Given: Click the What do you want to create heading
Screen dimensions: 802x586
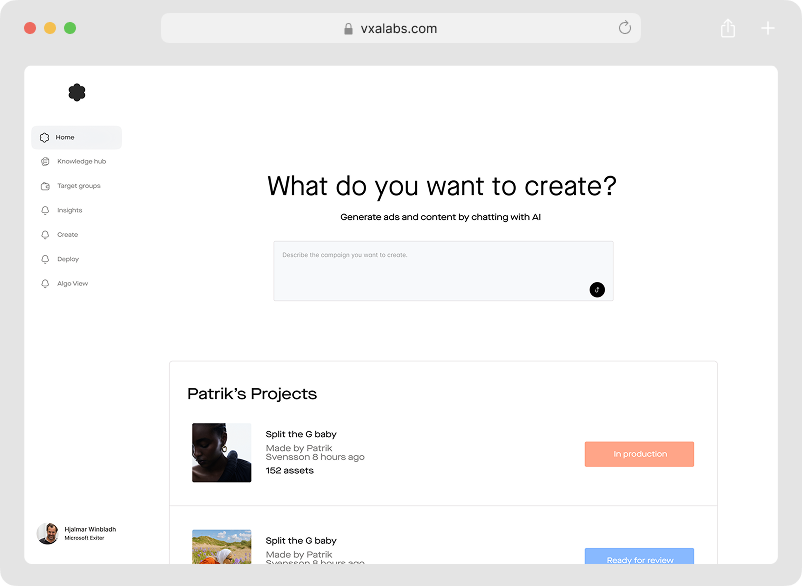Looking at the screenshot, I should tap(442, 186).
